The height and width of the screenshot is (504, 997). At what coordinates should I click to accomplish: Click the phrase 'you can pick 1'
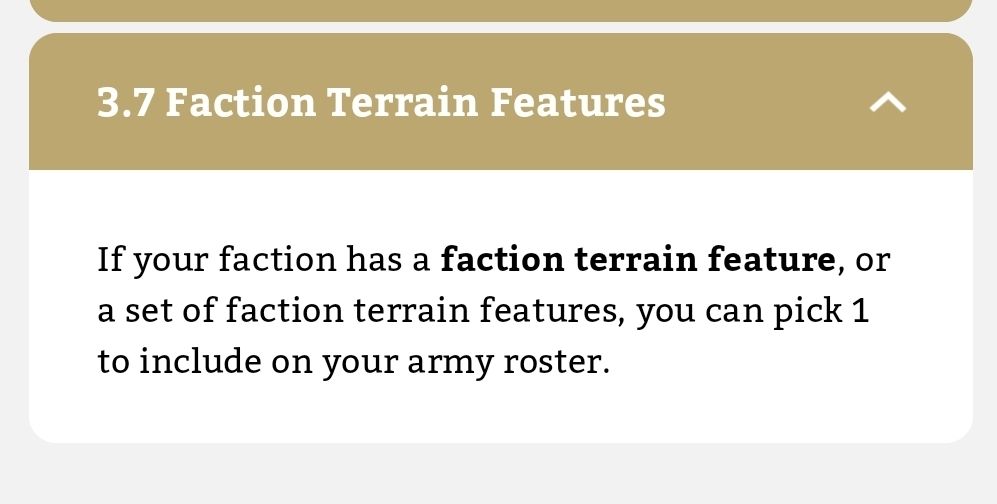752,311
